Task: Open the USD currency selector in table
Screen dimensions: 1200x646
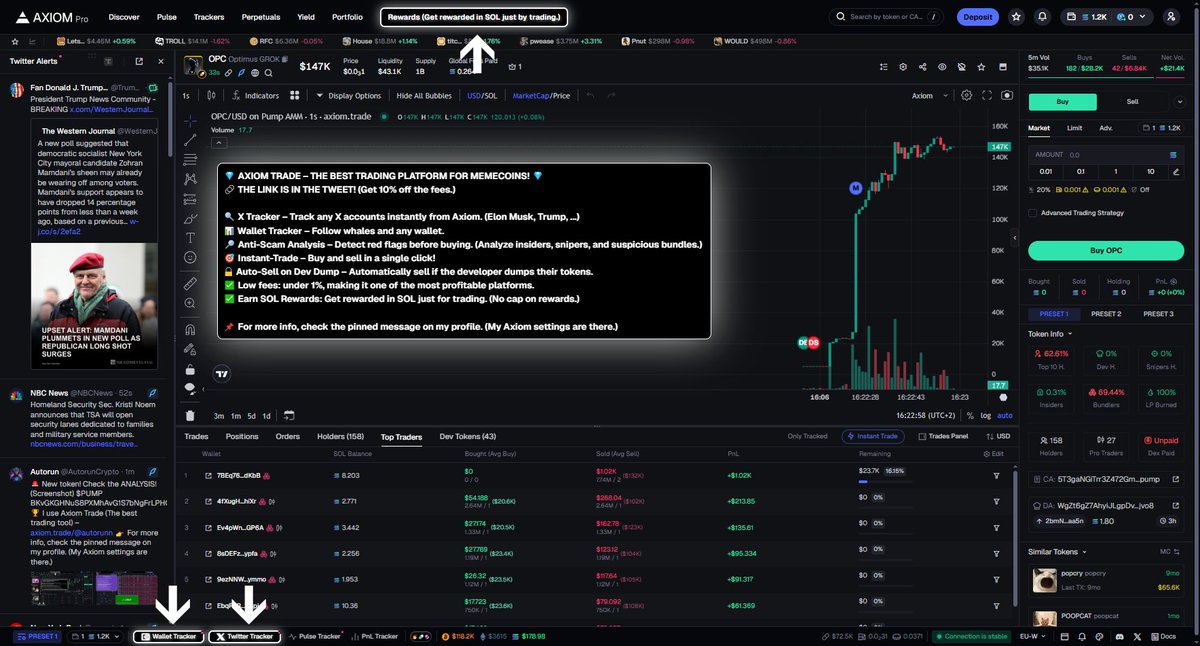Action: coord(996,436)
